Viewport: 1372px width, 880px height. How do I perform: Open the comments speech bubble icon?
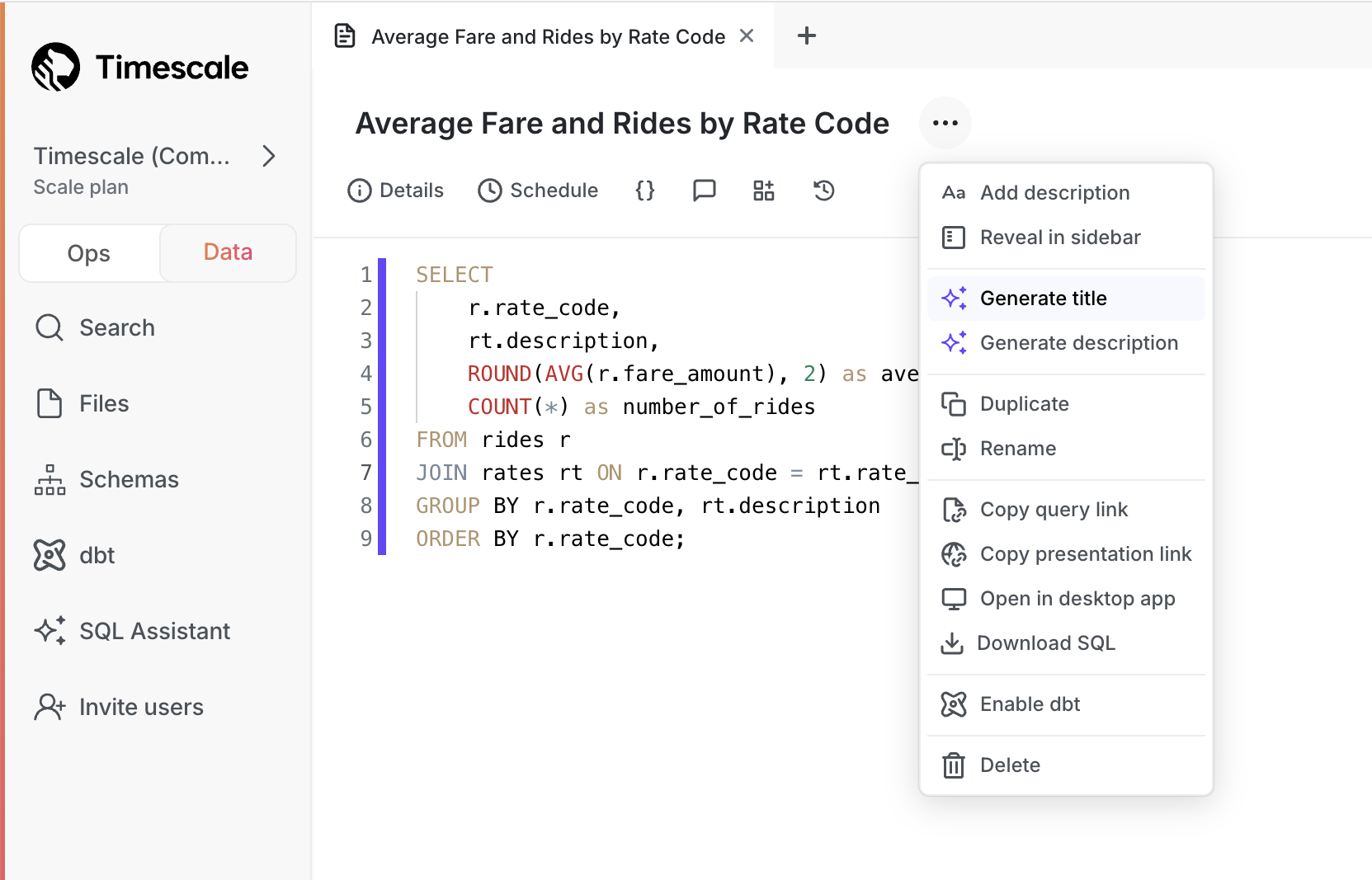(x=704, y=191)
